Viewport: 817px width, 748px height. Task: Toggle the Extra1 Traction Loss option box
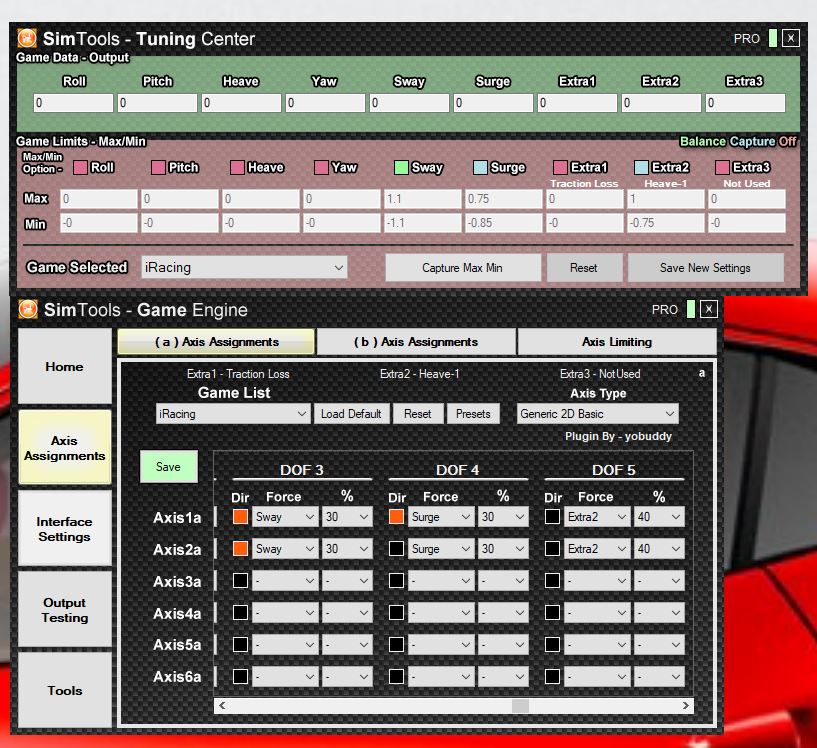click(560, 167)
